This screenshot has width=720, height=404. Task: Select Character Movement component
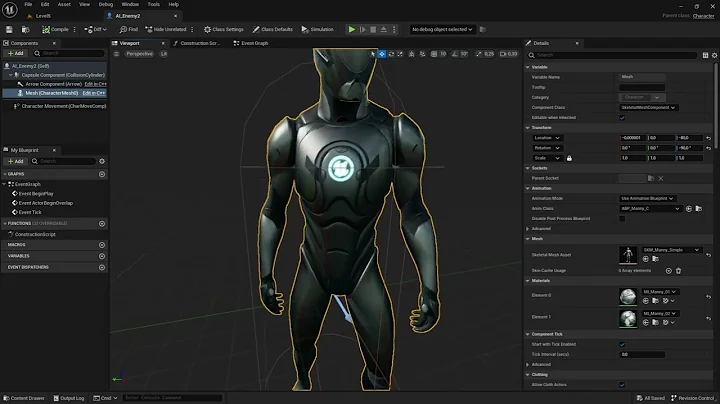[60, 106]
